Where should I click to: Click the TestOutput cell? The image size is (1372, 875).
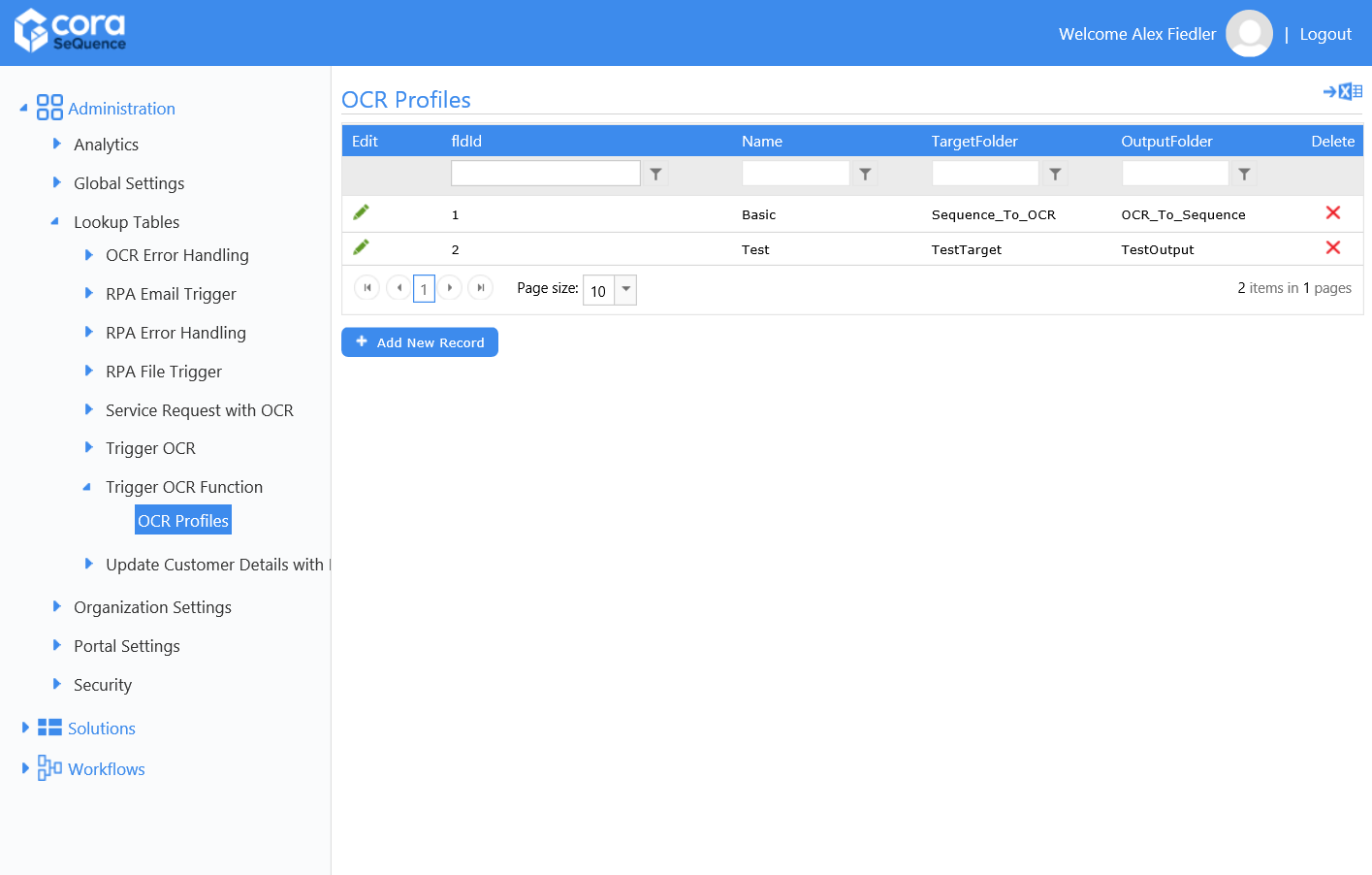pos(1158,249)
